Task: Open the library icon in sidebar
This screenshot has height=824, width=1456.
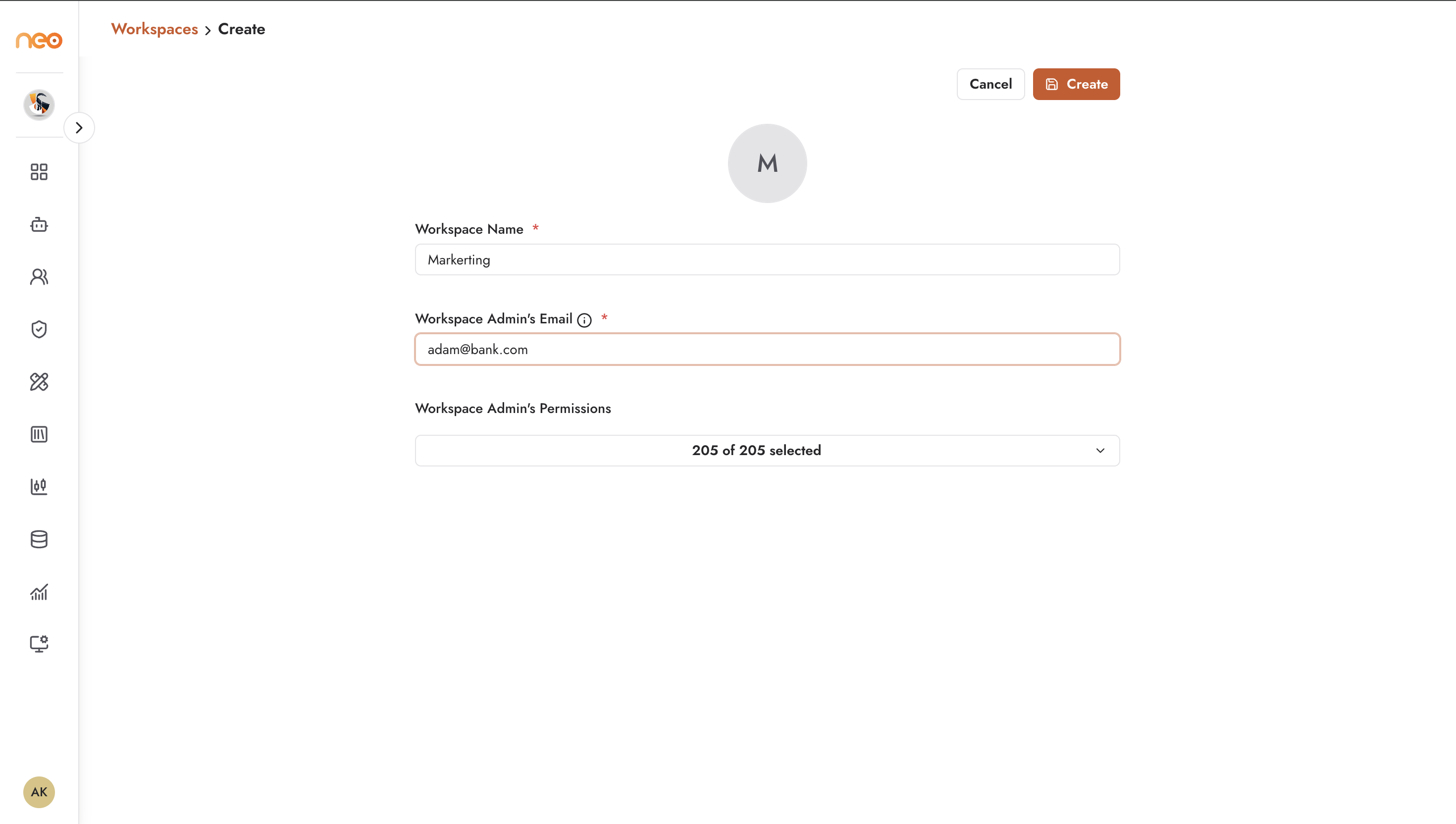Action: [x=39, y=435]
